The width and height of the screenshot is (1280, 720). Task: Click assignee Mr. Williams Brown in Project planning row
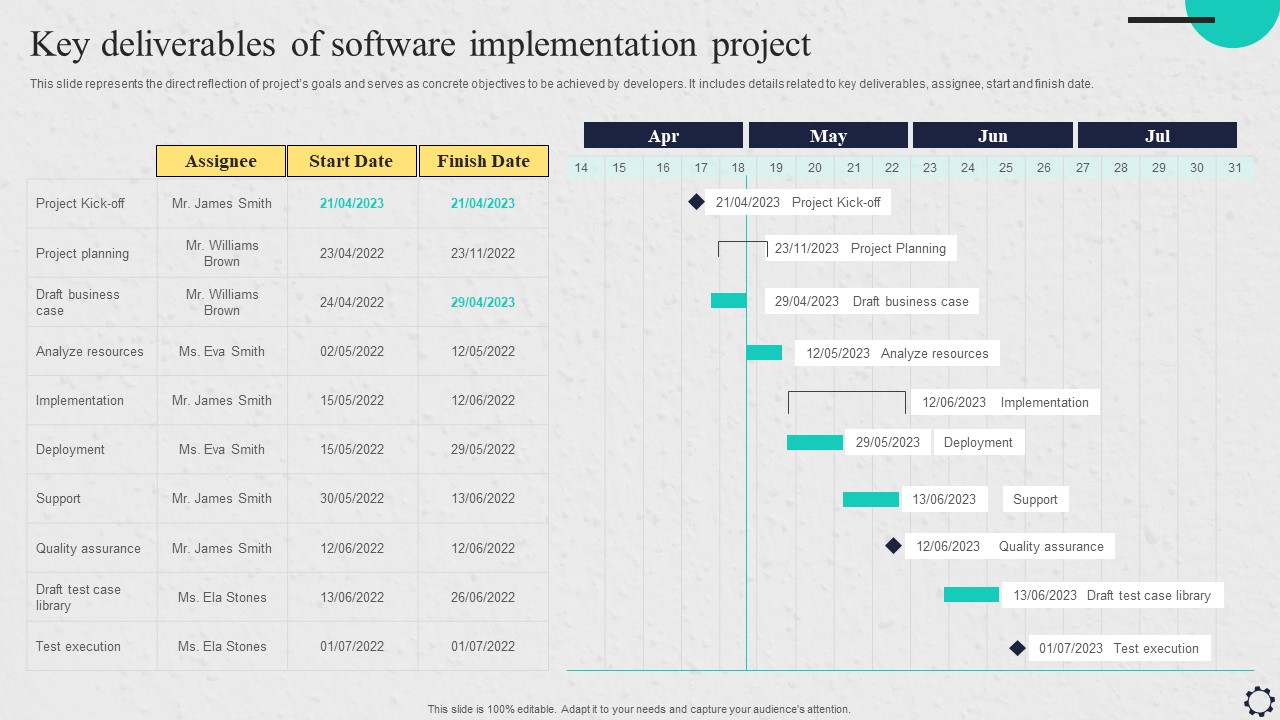[x=222, y=253]
